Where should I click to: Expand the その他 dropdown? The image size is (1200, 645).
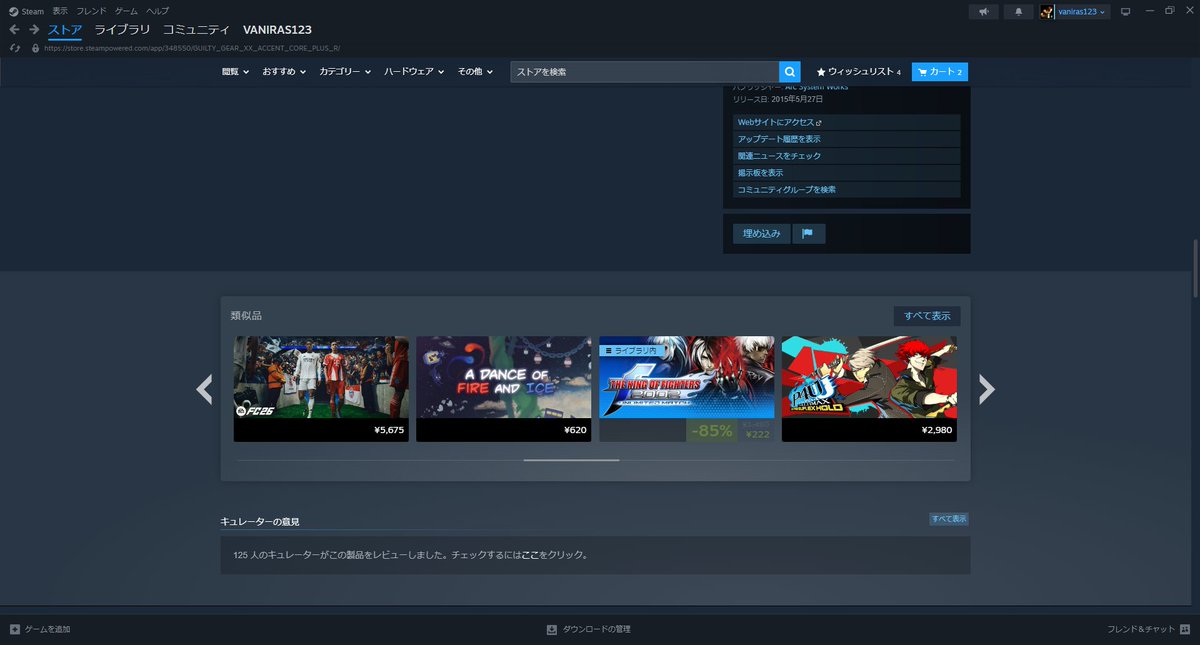point(475,72)
